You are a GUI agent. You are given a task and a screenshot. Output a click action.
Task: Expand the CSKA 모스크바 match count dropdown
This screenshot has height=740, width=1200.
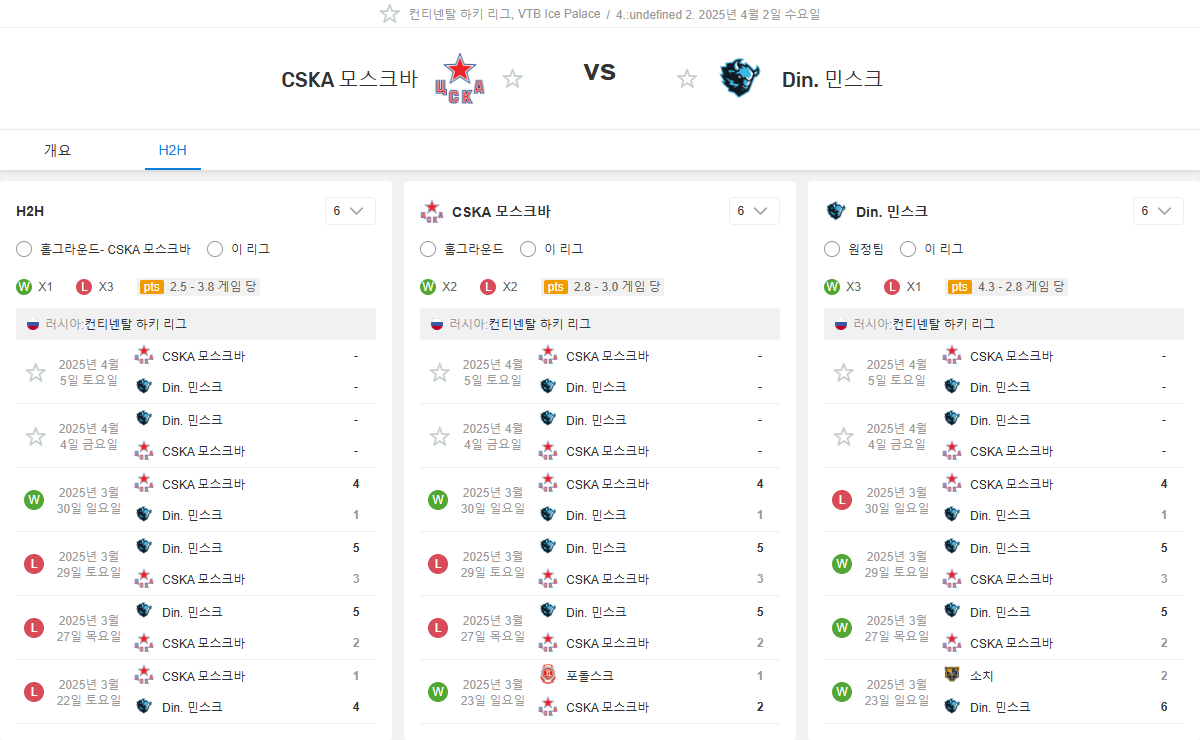pyautogui.click(x=754, y=211)
